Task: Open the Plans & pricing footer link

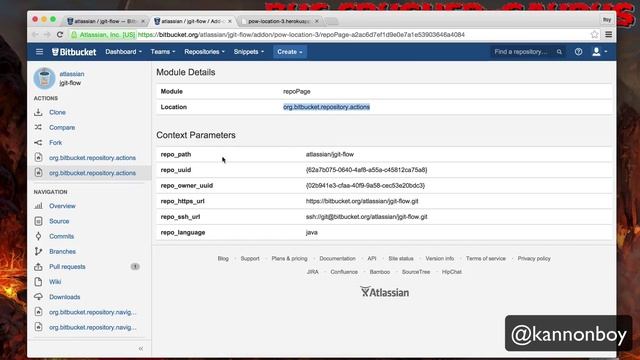Action: click(289, 258)
